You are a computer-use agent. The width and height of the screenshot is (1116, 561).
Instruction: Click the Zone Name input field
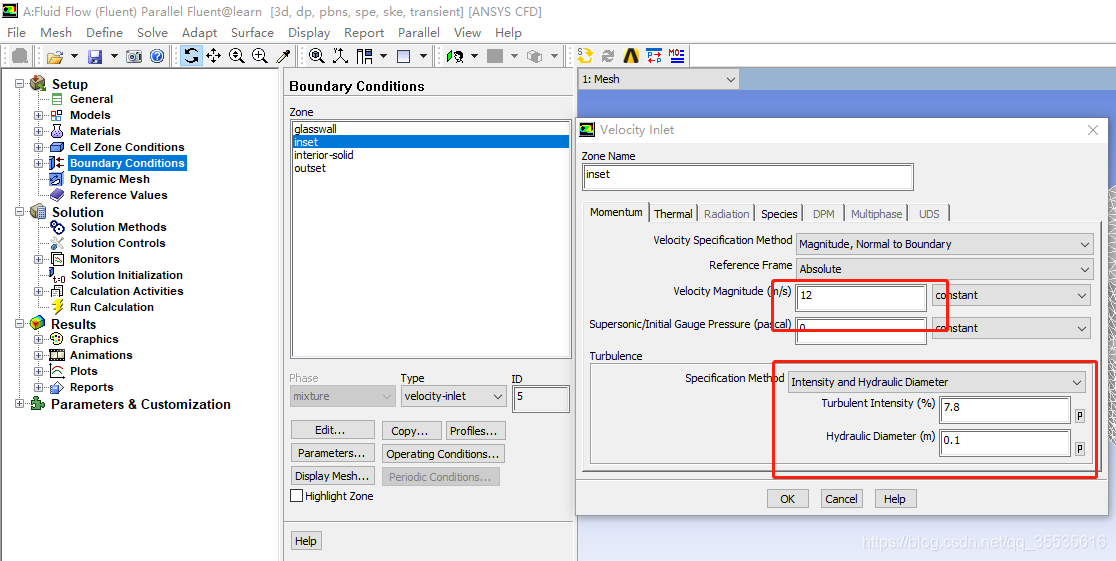[747, 176]
